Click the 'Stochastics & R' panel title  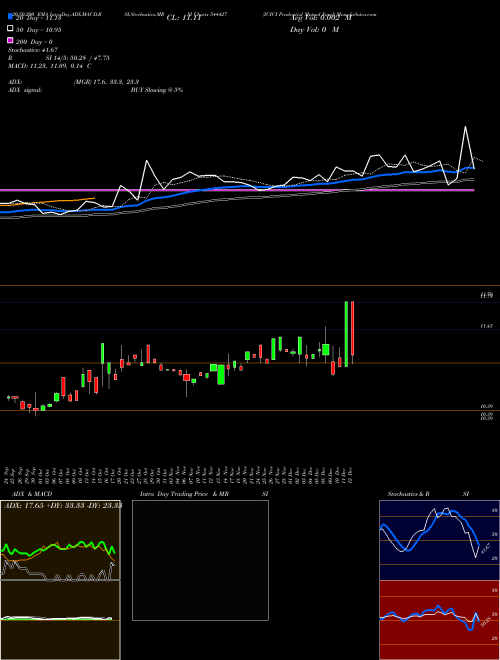point(408,494)
